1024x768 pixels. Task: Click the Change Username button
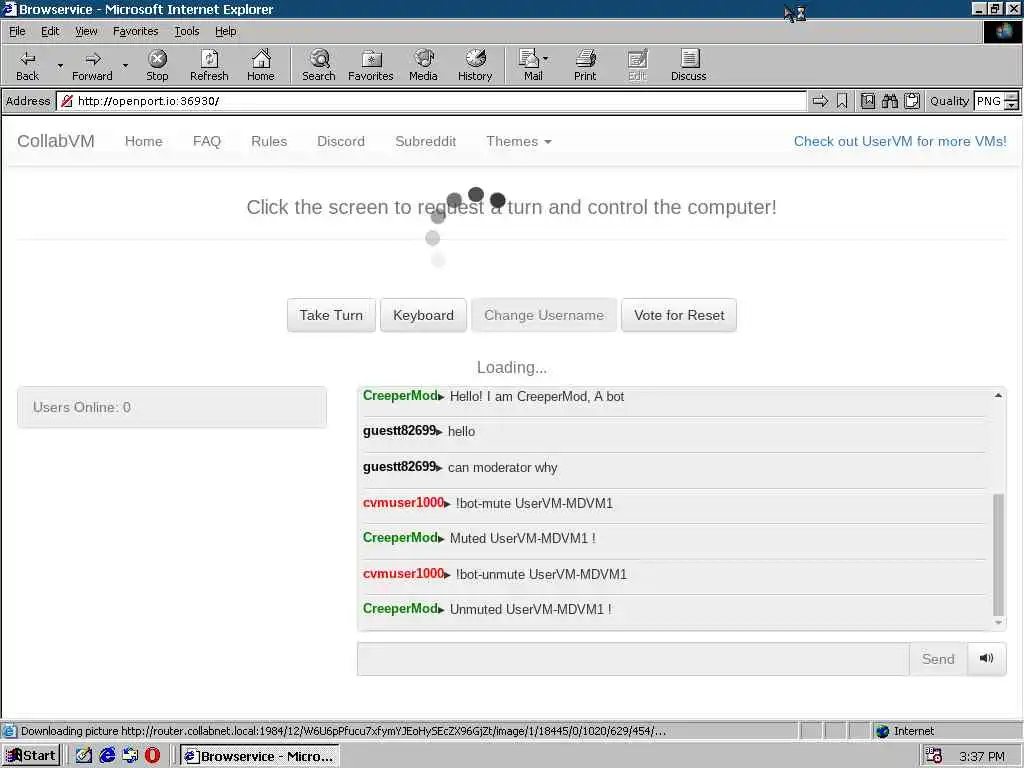point(543,315)
